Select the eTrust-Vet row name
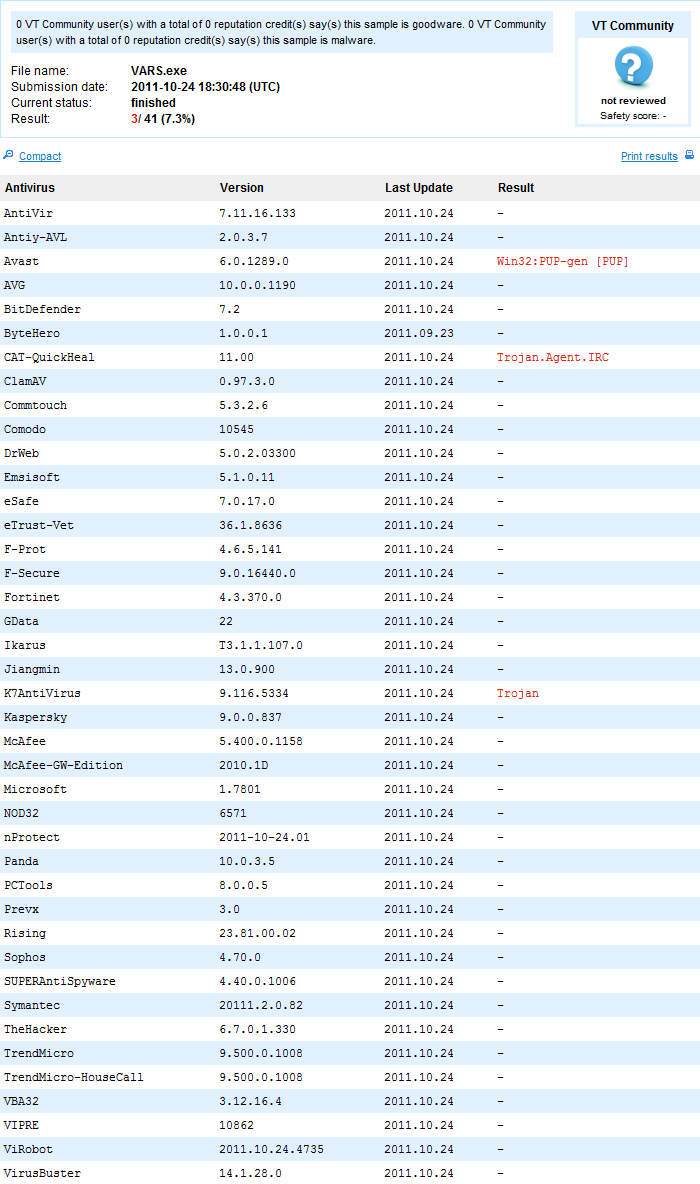 (x=39, y=526)
